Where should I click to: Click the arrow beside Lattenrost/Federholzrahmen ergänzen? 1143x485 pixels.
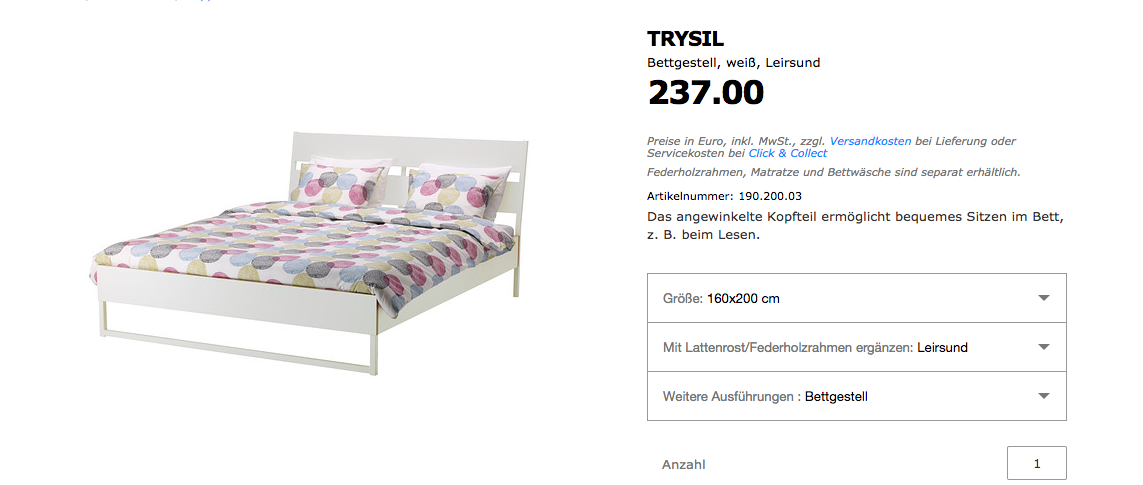[x=1044, y=347]
